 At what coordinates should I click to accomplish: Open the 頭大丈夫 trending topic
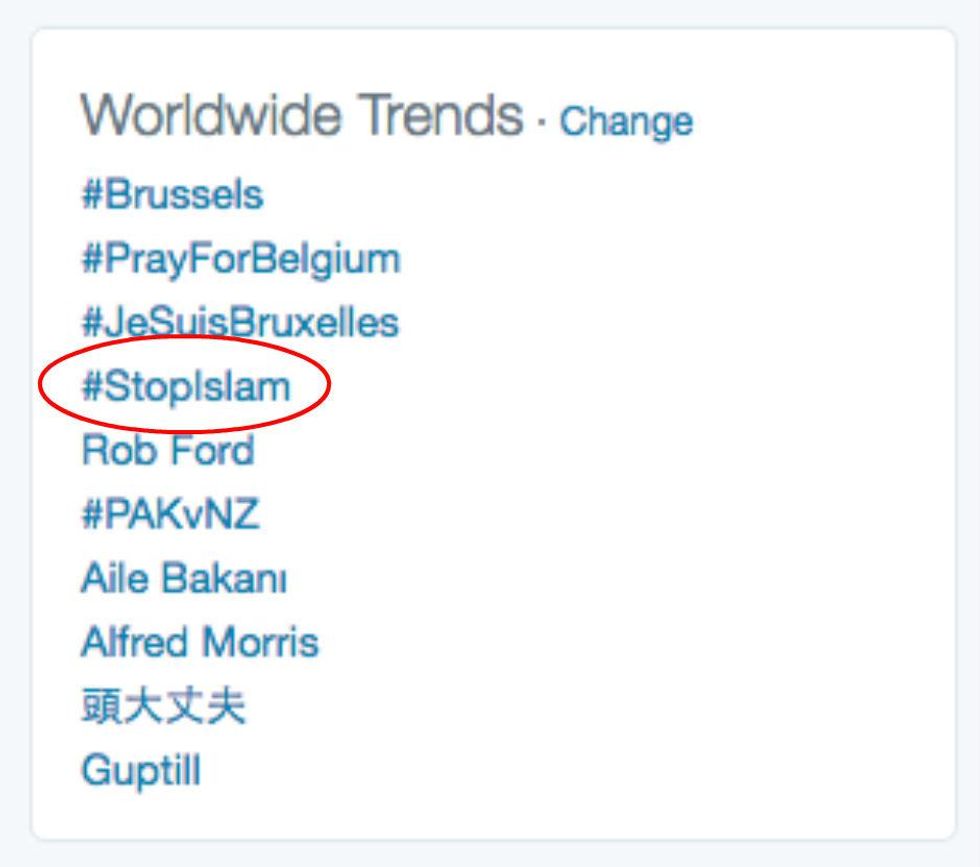pyautogui.click(x=164, y=706)
